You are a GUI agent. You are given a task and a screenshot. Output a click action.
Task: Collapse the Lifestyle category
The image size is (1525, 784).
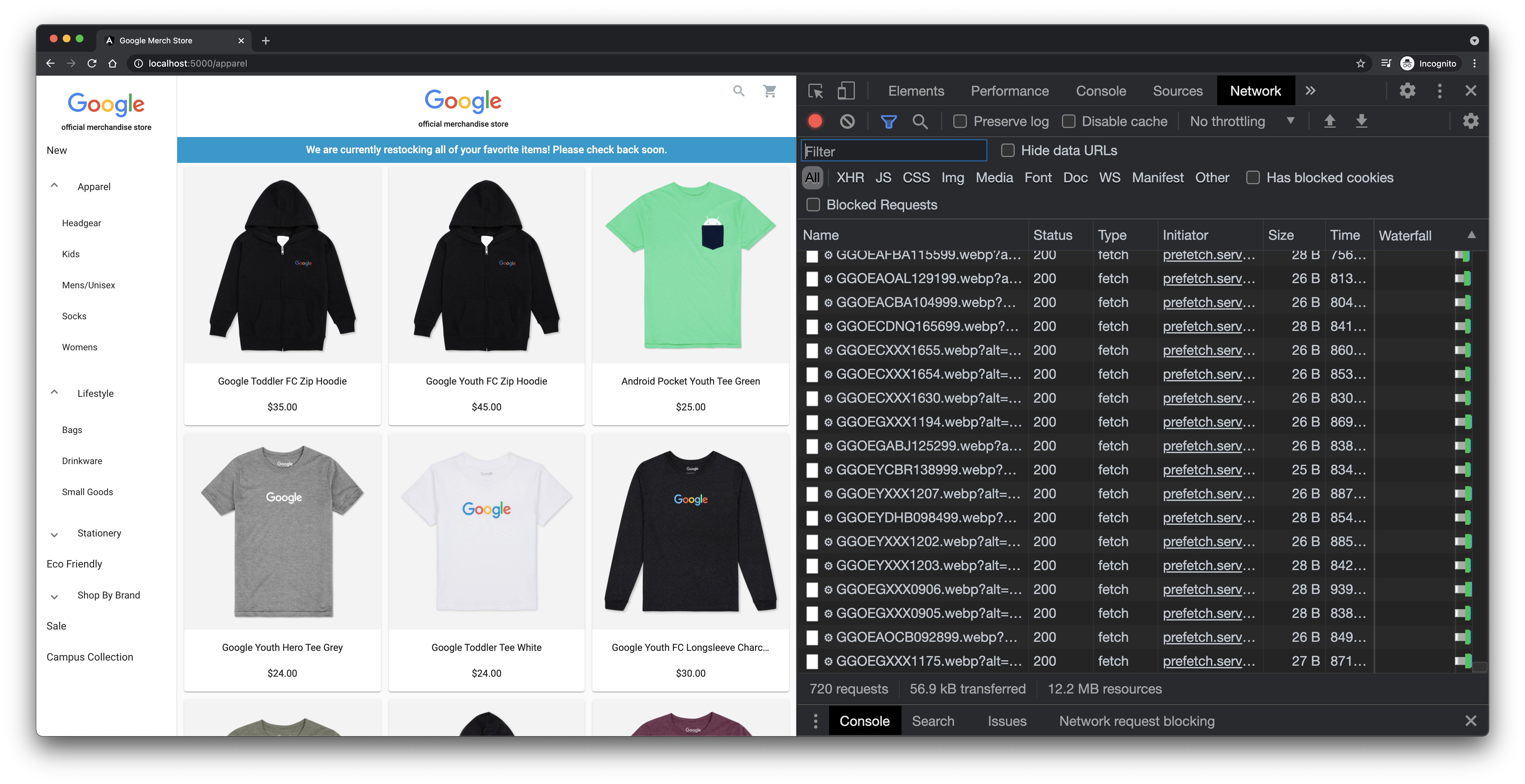coord(54,392)
